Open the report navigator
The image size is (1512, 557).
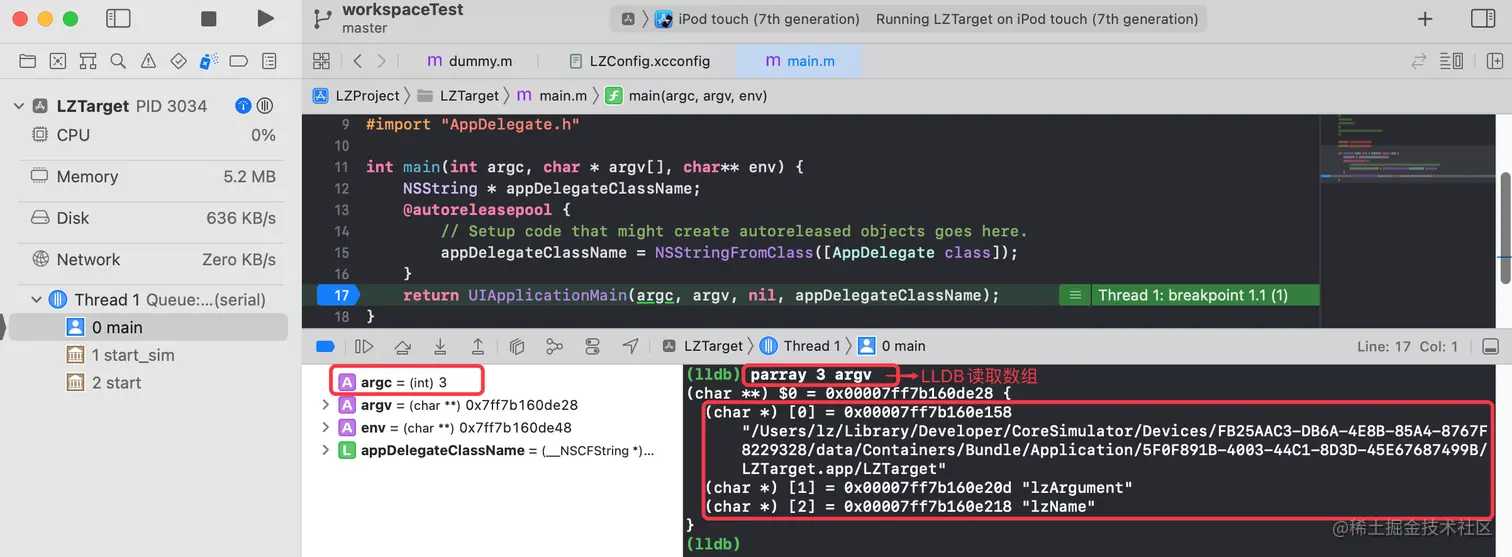point(269,61)
